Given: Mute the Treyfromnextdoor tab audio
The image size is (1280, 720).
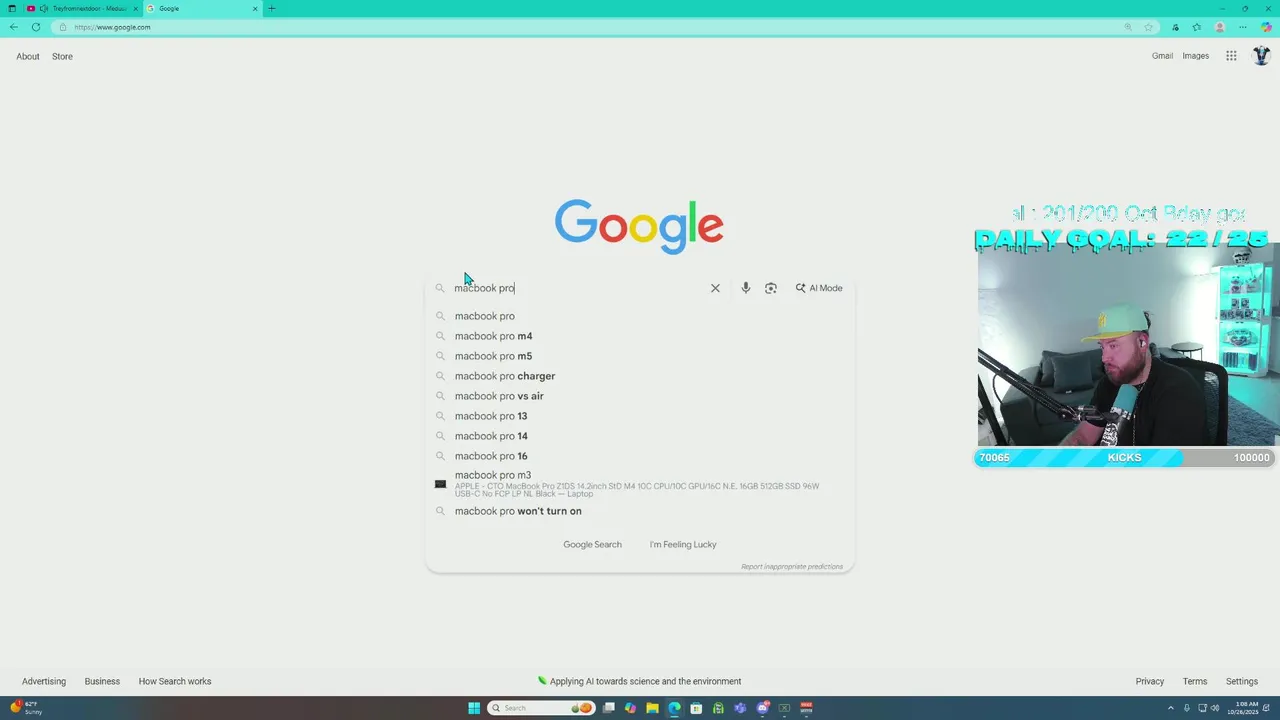Looking at the screenshot, I should coord(44,8).
